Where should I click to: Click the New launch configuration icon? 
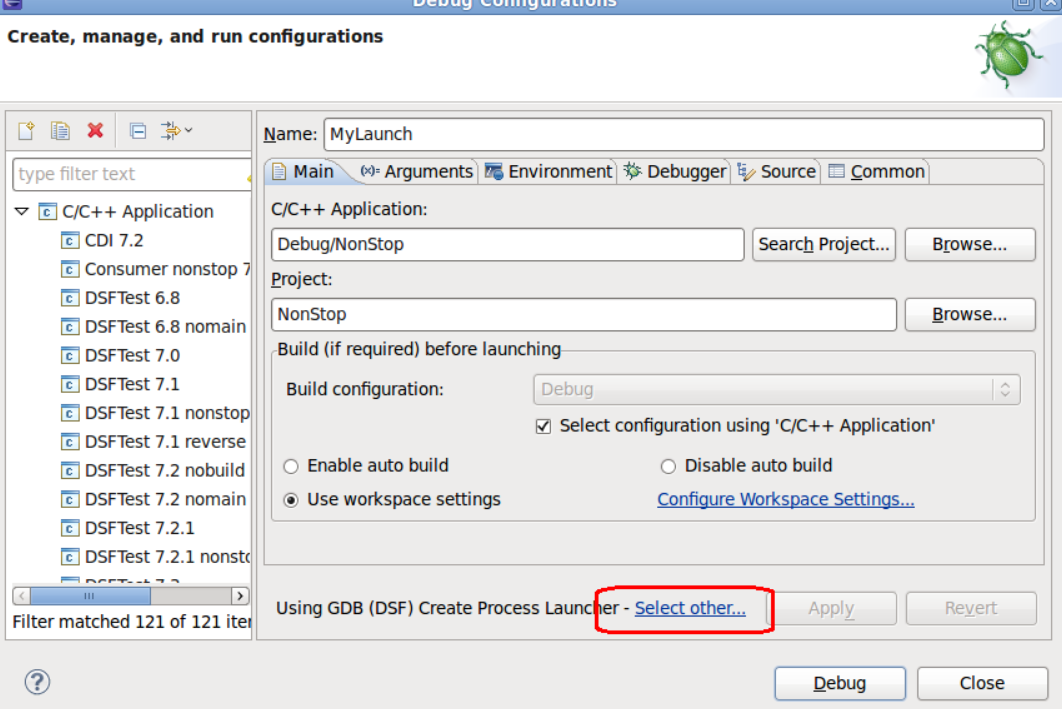point(26,130)
